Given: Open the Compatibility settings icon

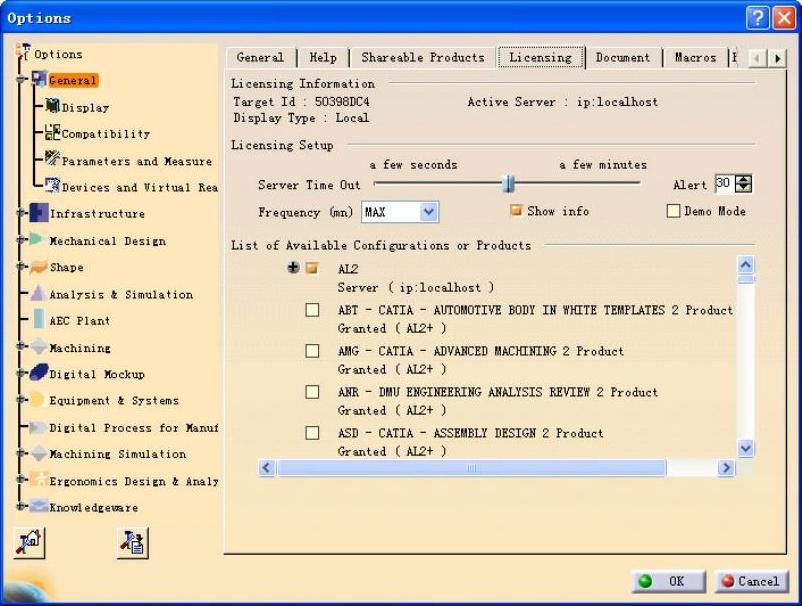Looking at the screenshot, I should pos(52,132).
